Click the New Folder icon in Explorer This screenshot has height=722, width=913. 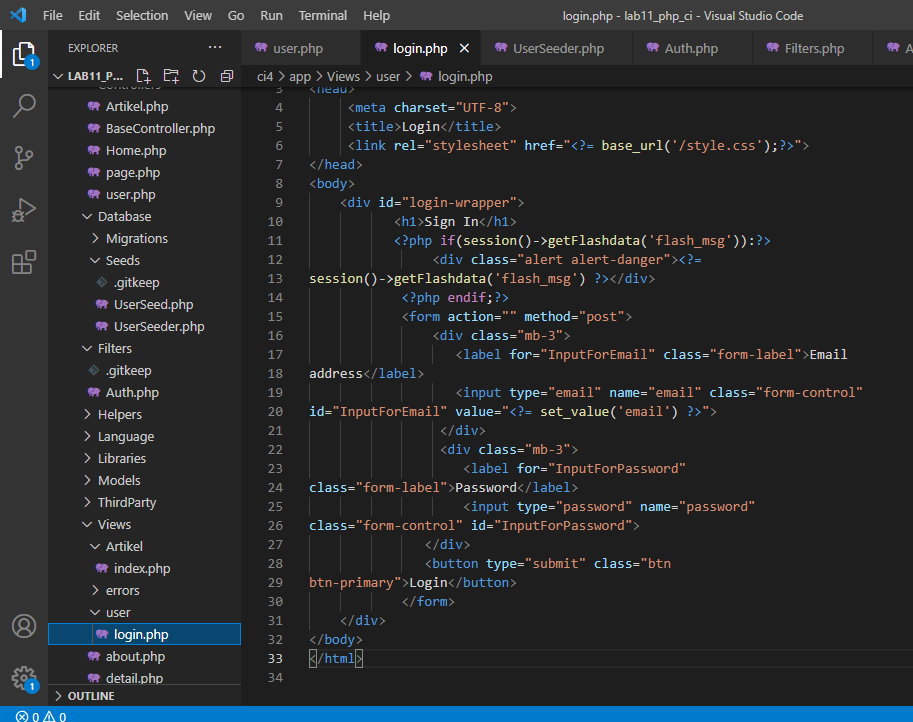(x=171, y=76)
